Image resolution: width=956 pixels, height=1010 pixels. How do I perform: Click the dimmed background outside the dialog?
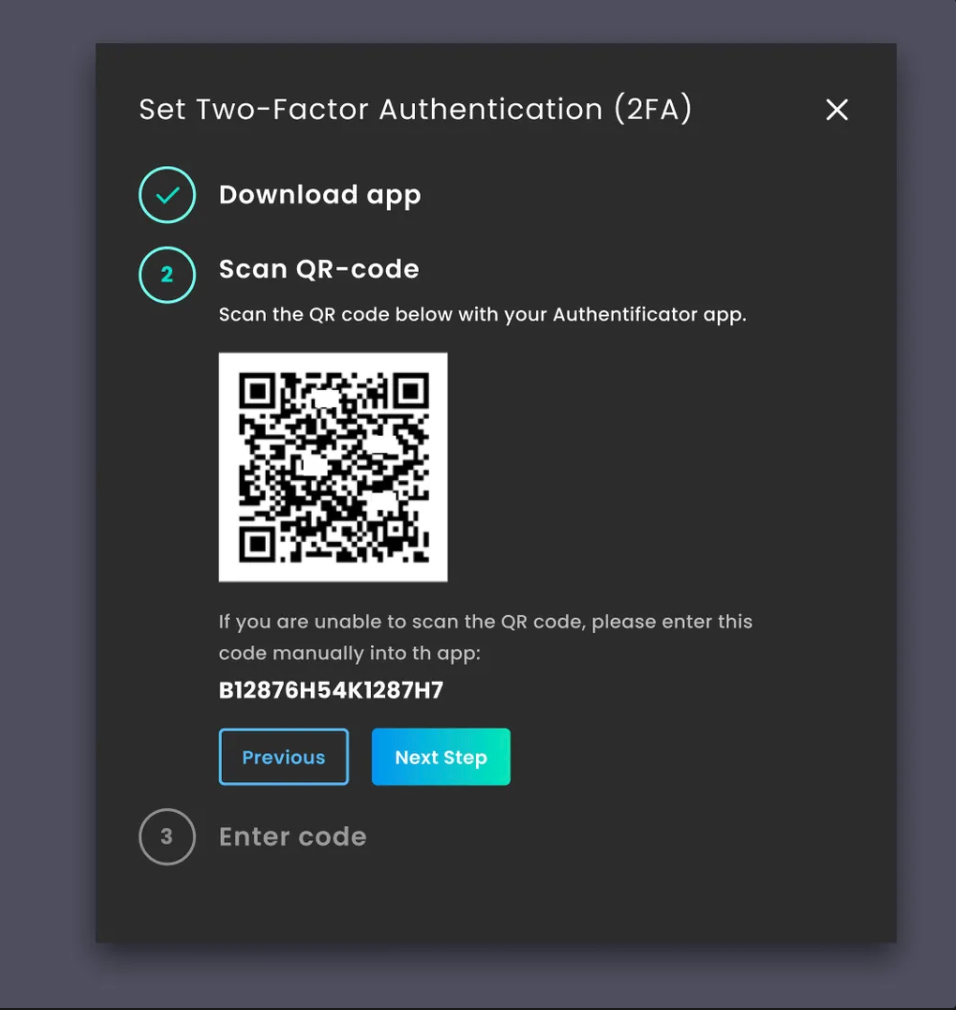click(x=45, y=502)
